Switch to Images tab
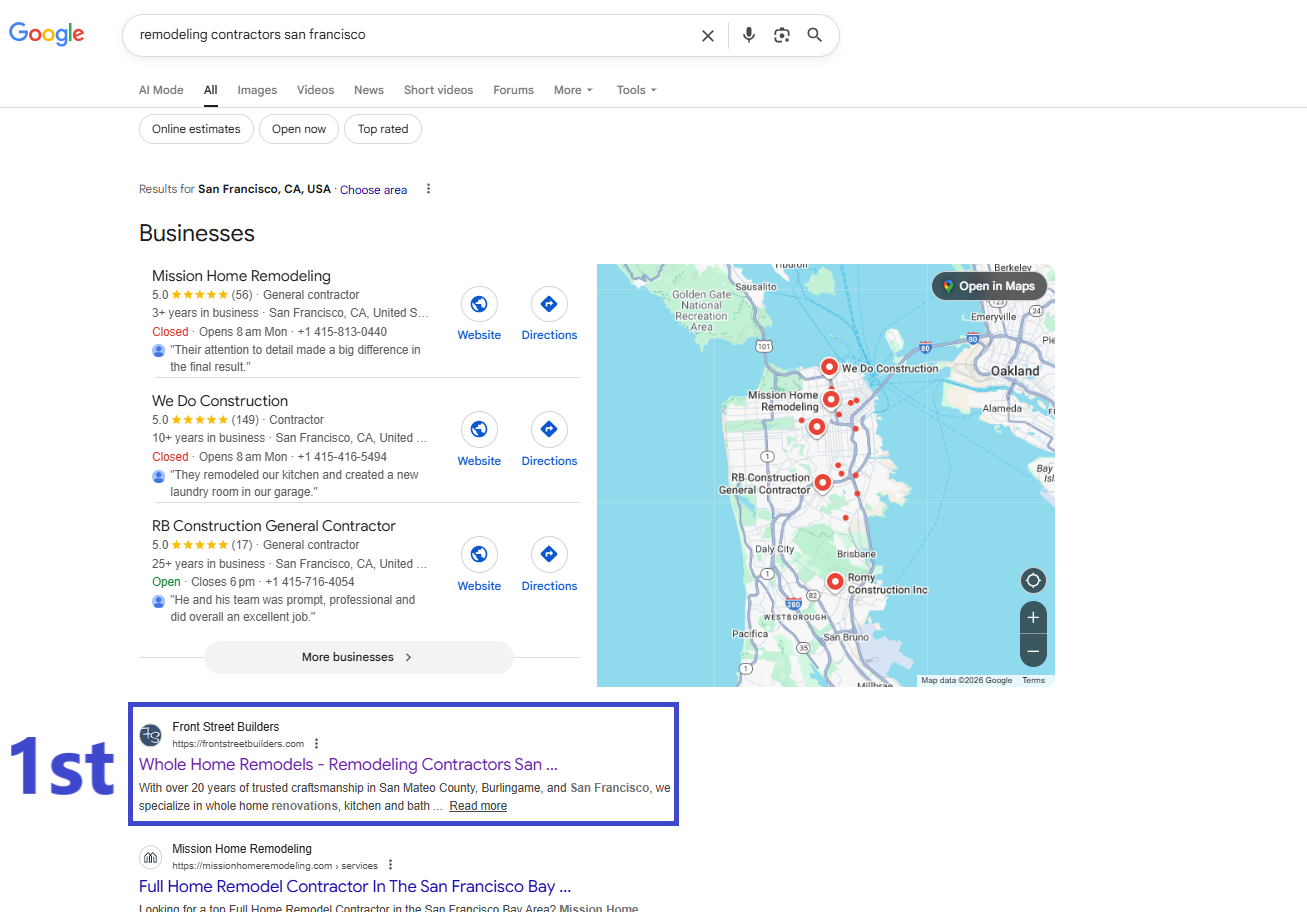This screenshot has width=1307, height=912. [257, 90]
